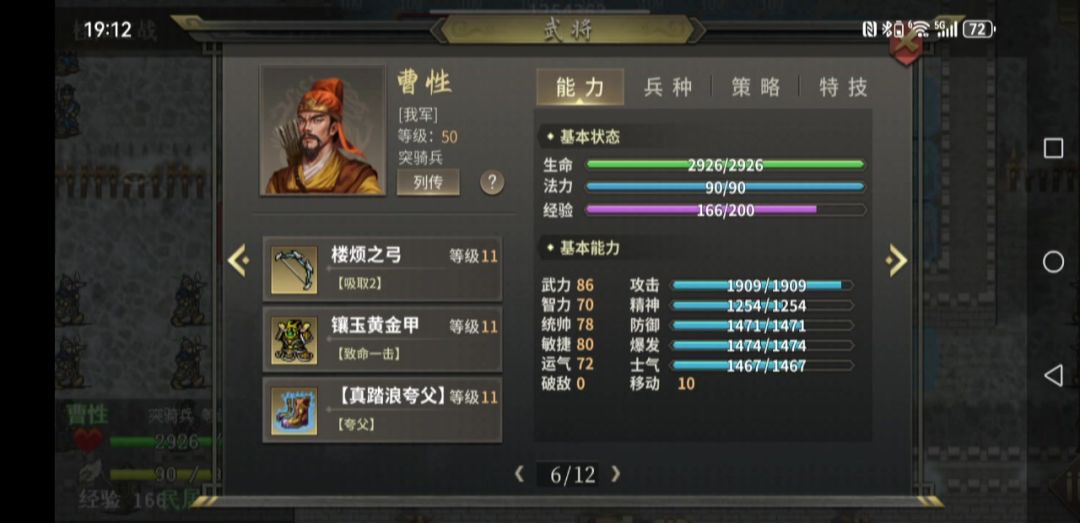Select the 能力 tab

coord(580,87)
